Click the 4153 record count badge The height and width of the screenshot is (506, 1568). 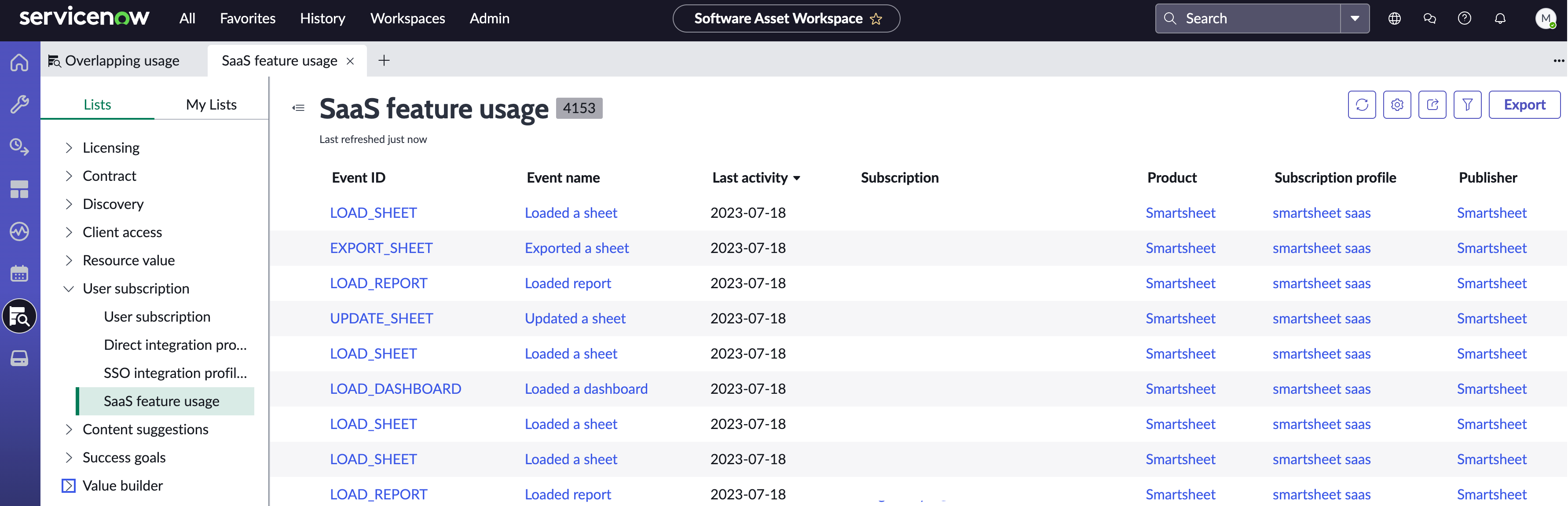(579, 108)
